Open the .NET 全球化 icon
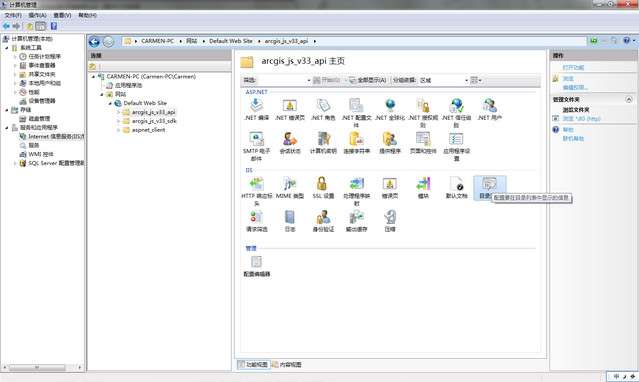The width and height of the screenshot is (639, 382). (390, 110)
